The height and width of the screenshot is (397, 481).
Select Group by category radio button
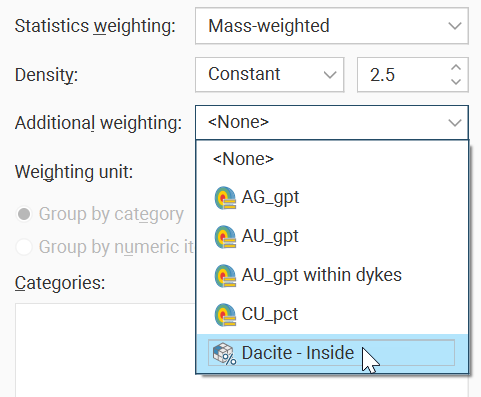[x=24, y=214]
